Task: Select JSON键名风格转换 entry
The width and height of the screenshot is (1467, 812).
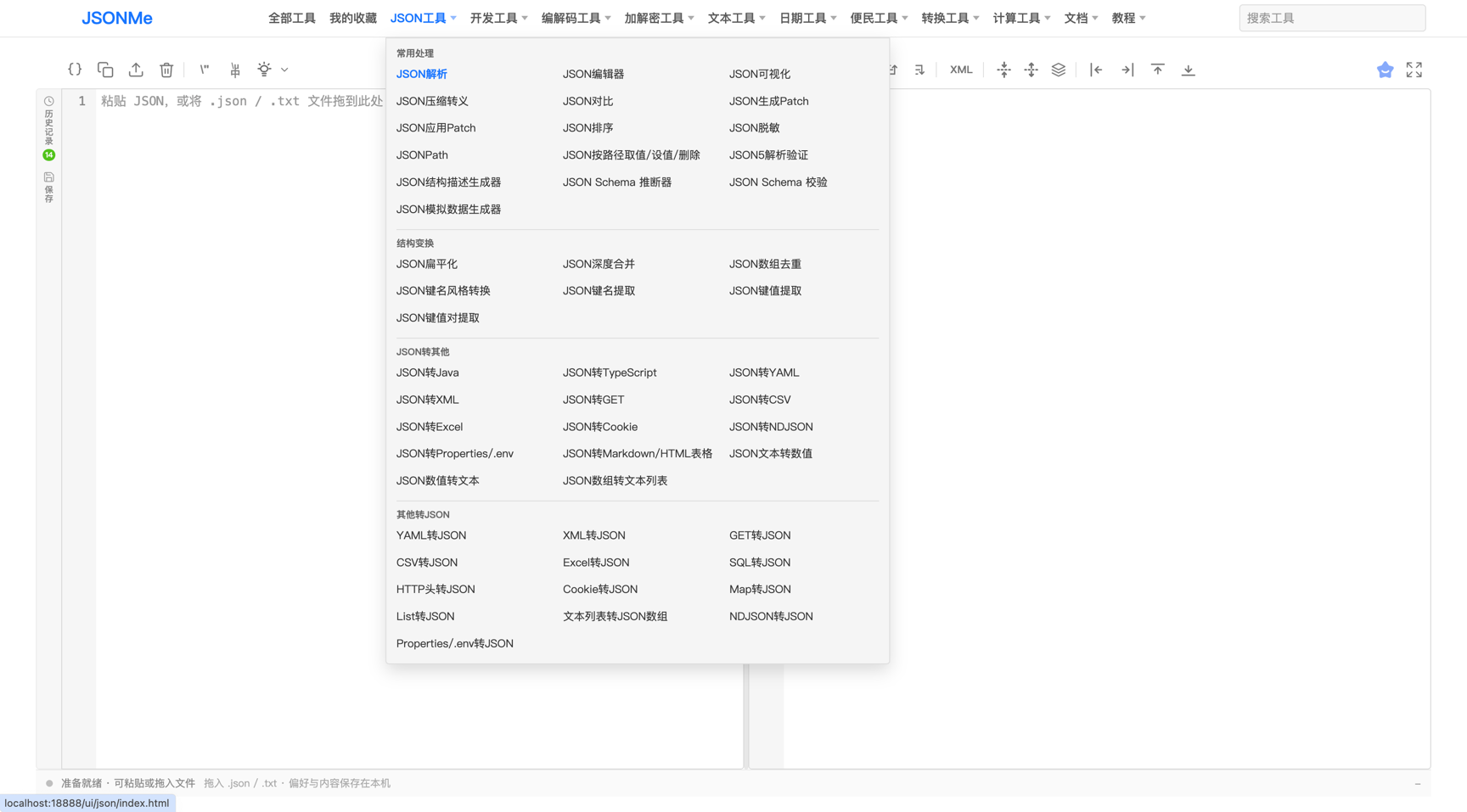Action: point(443,291)
